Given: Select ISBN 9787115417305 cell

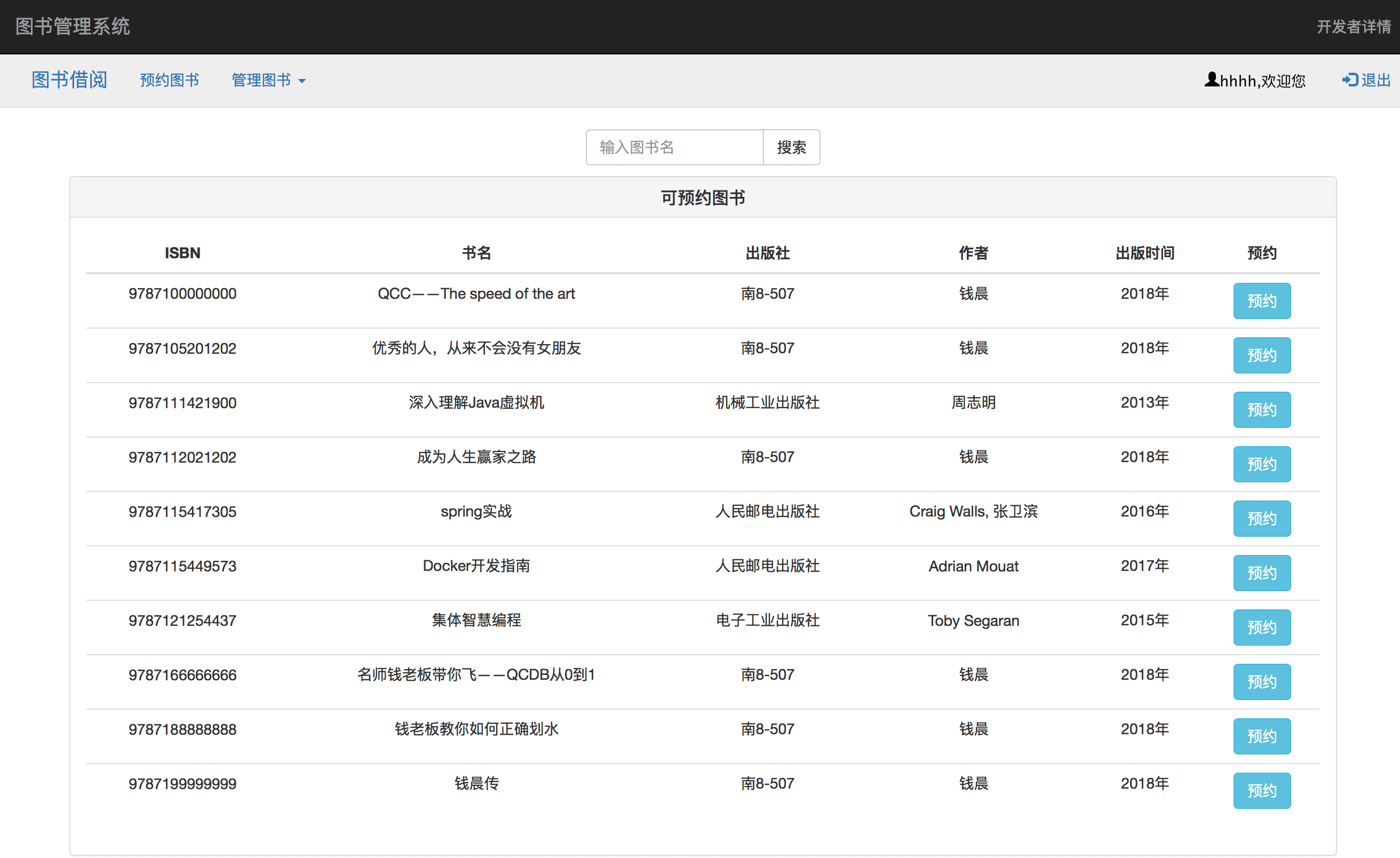Looking at the screenshot, I should tap(182, 511).
